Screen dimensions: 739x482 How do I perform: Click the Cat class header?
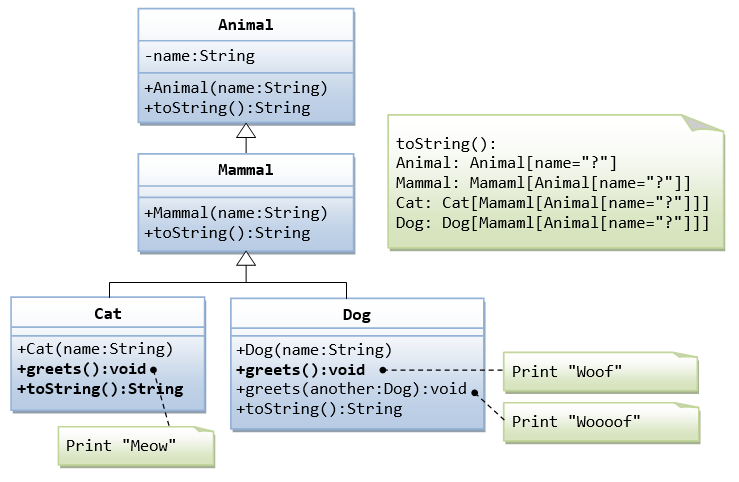tap(108, 313)
